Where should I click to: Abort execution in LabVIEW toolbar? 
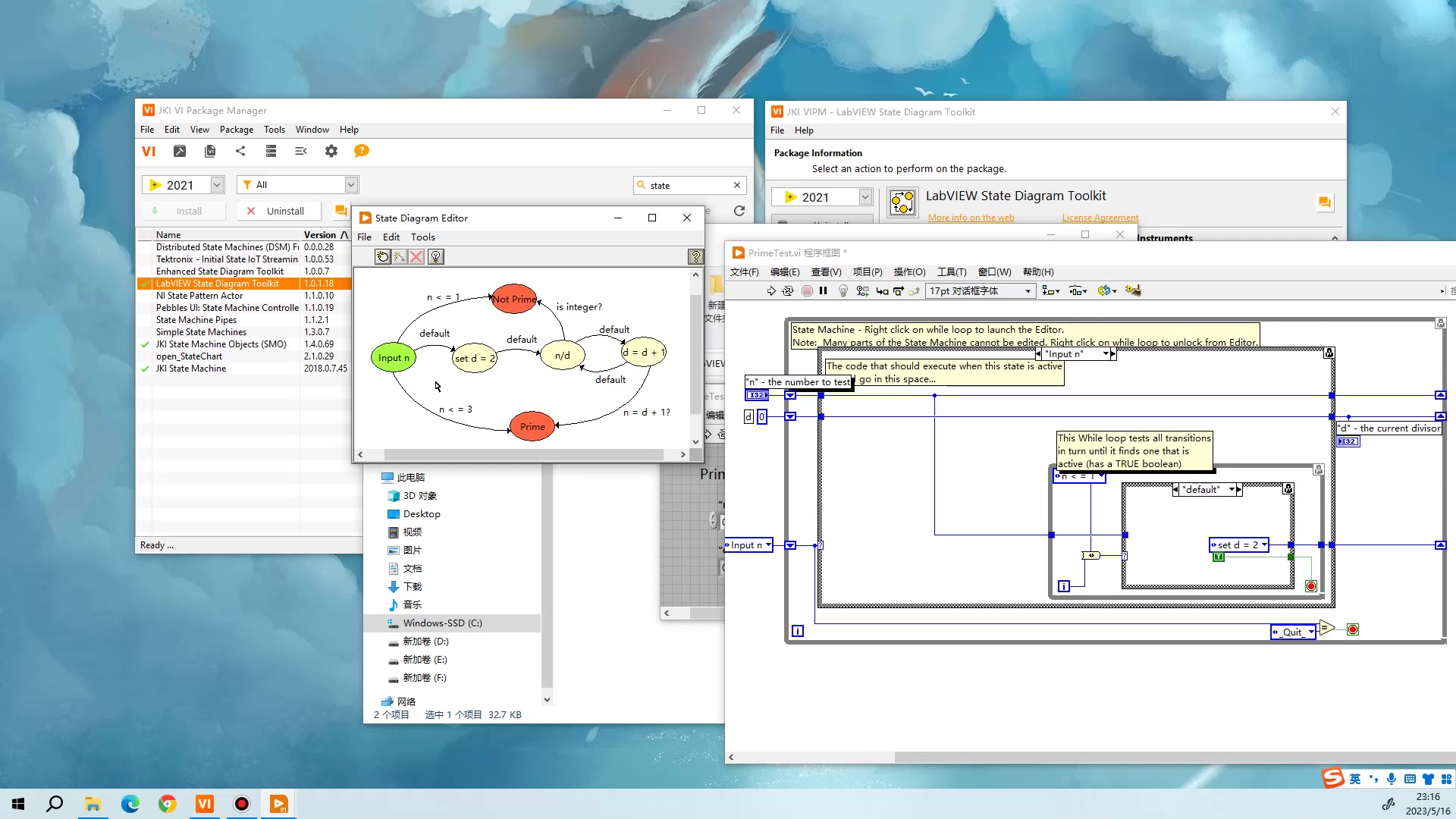click(x=807, y=290)
